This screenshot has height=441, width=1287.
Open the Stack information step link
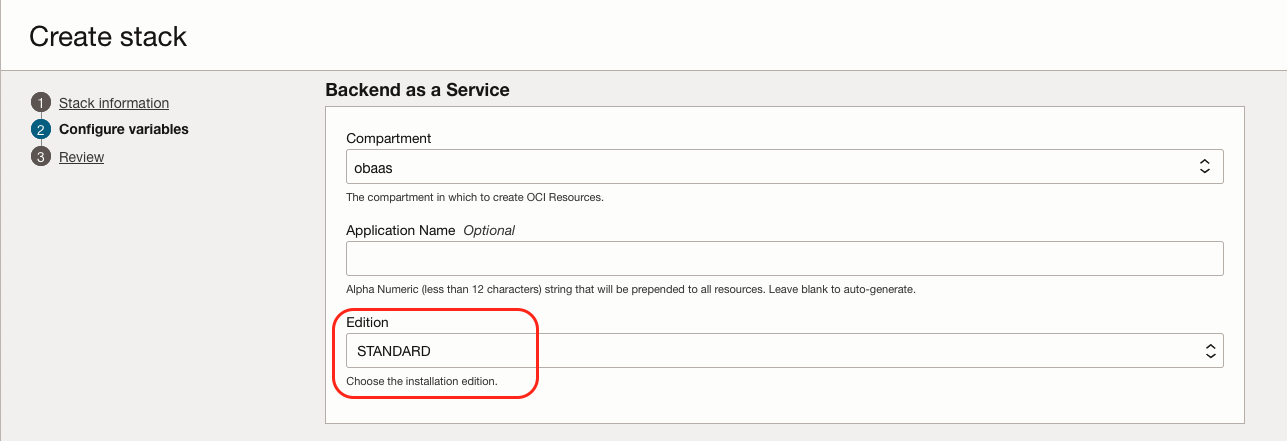click(x=114, y=103)
